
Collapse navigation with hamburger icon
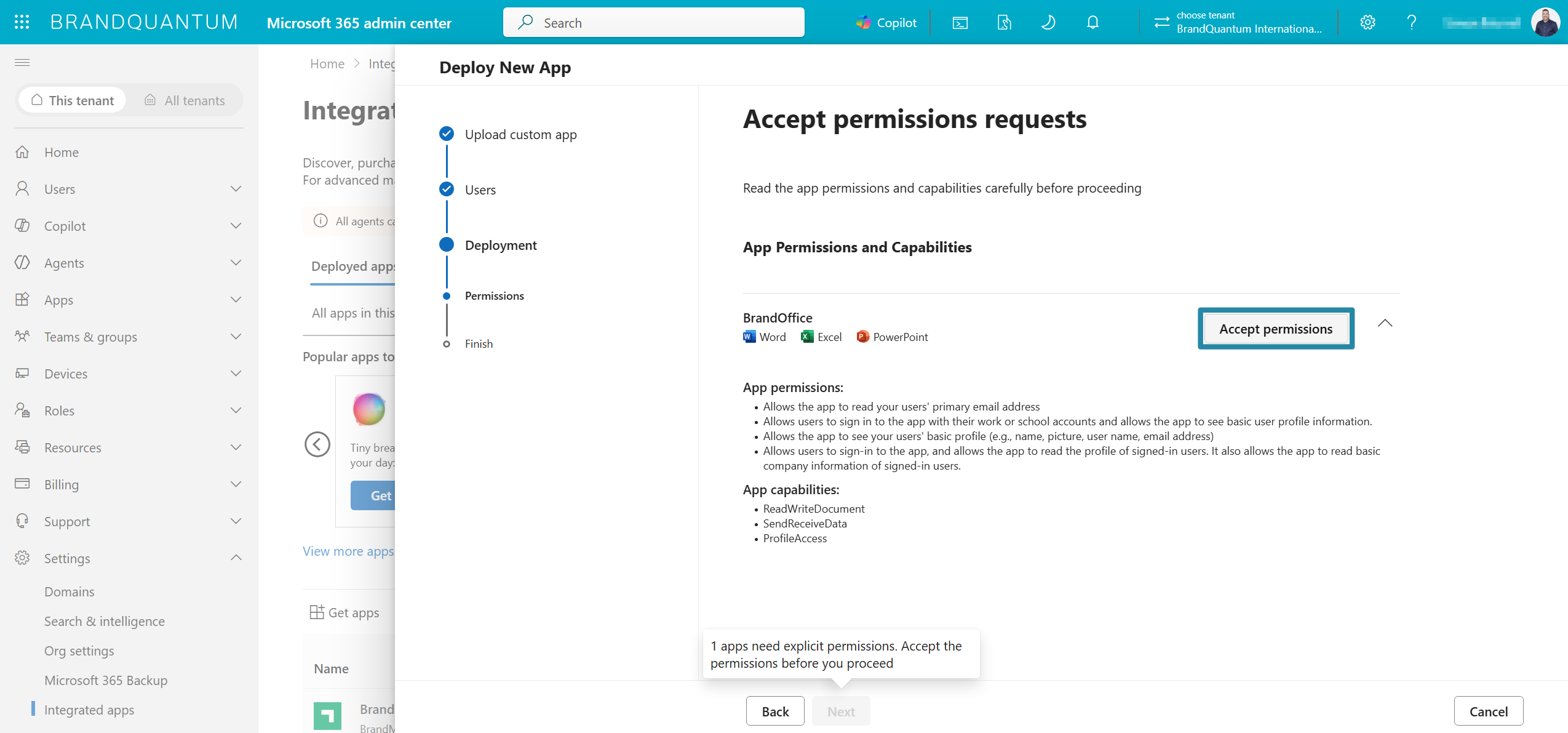(22, 62)
